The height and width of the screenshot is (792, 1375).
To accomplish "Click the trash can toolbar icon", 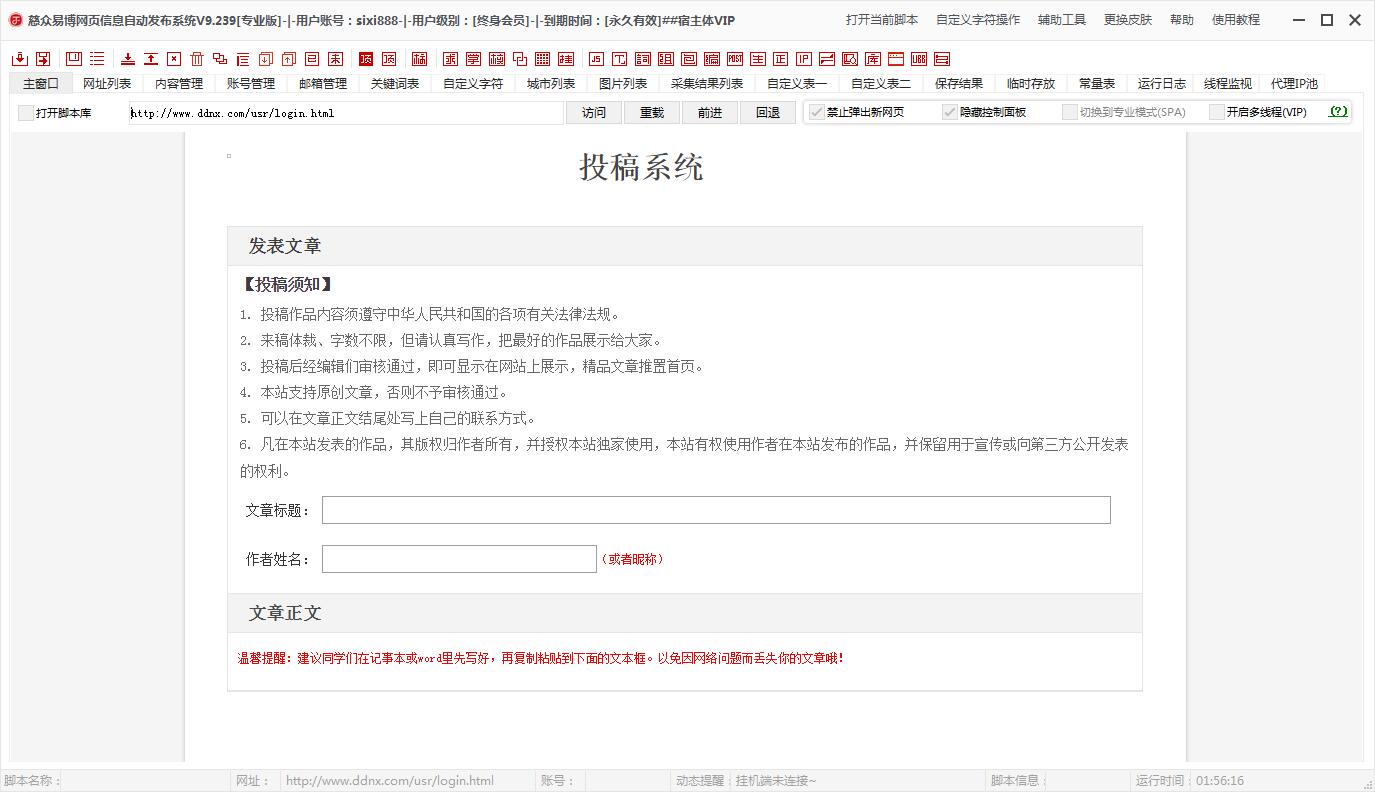I will [196, 59].
